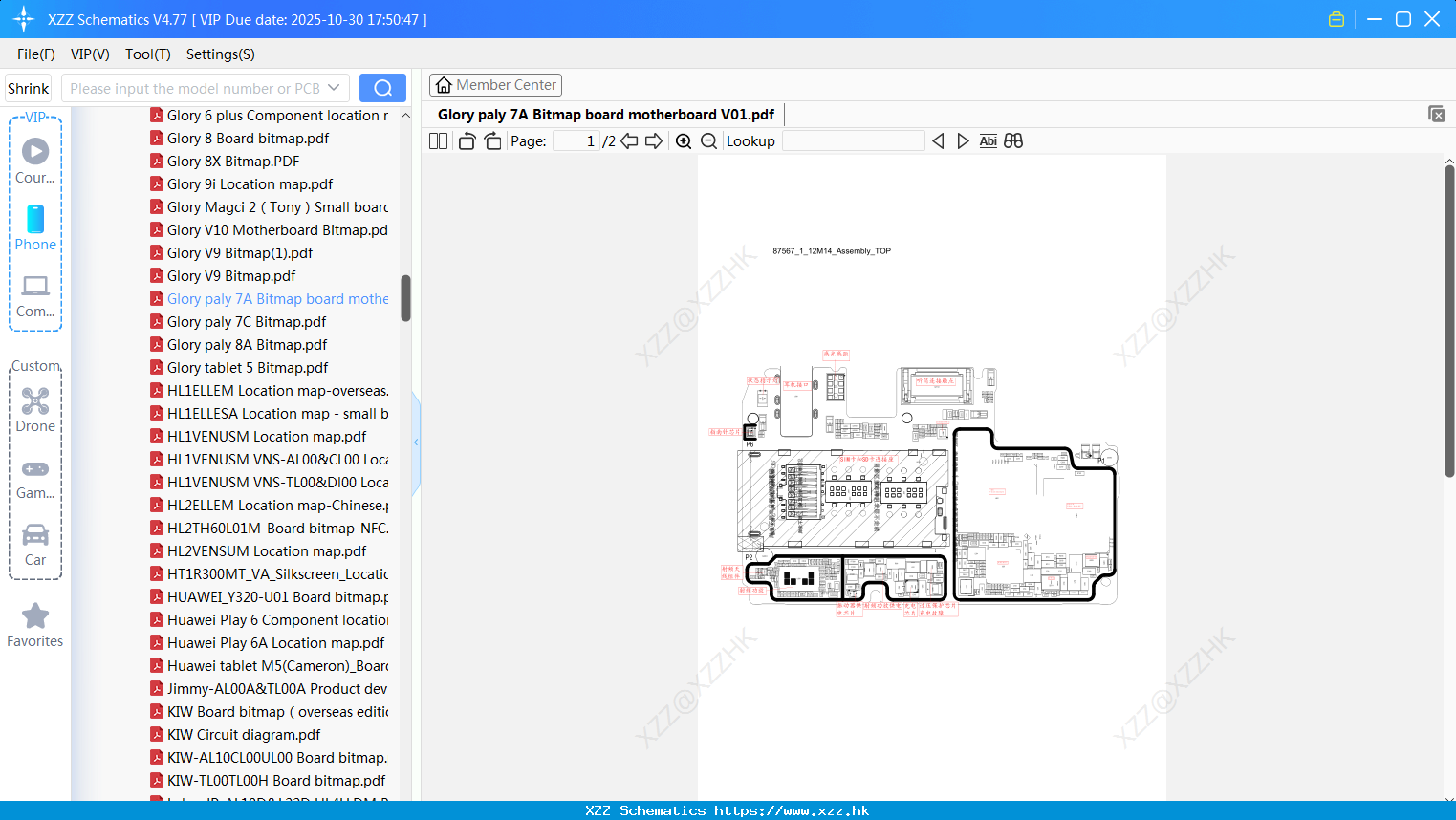The image size is (1456, 820).
Task: Open the Course category in the sidebar
Action: [x=35, y=162]
